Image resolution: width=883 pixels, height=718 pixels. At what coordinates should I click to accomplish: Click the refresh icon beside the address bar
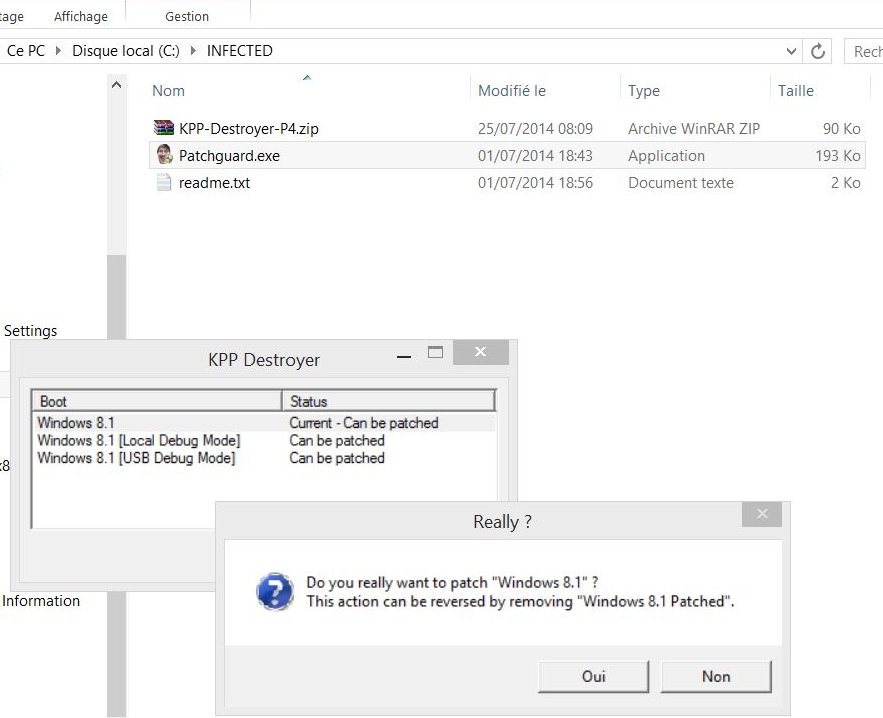click(818, 51)
